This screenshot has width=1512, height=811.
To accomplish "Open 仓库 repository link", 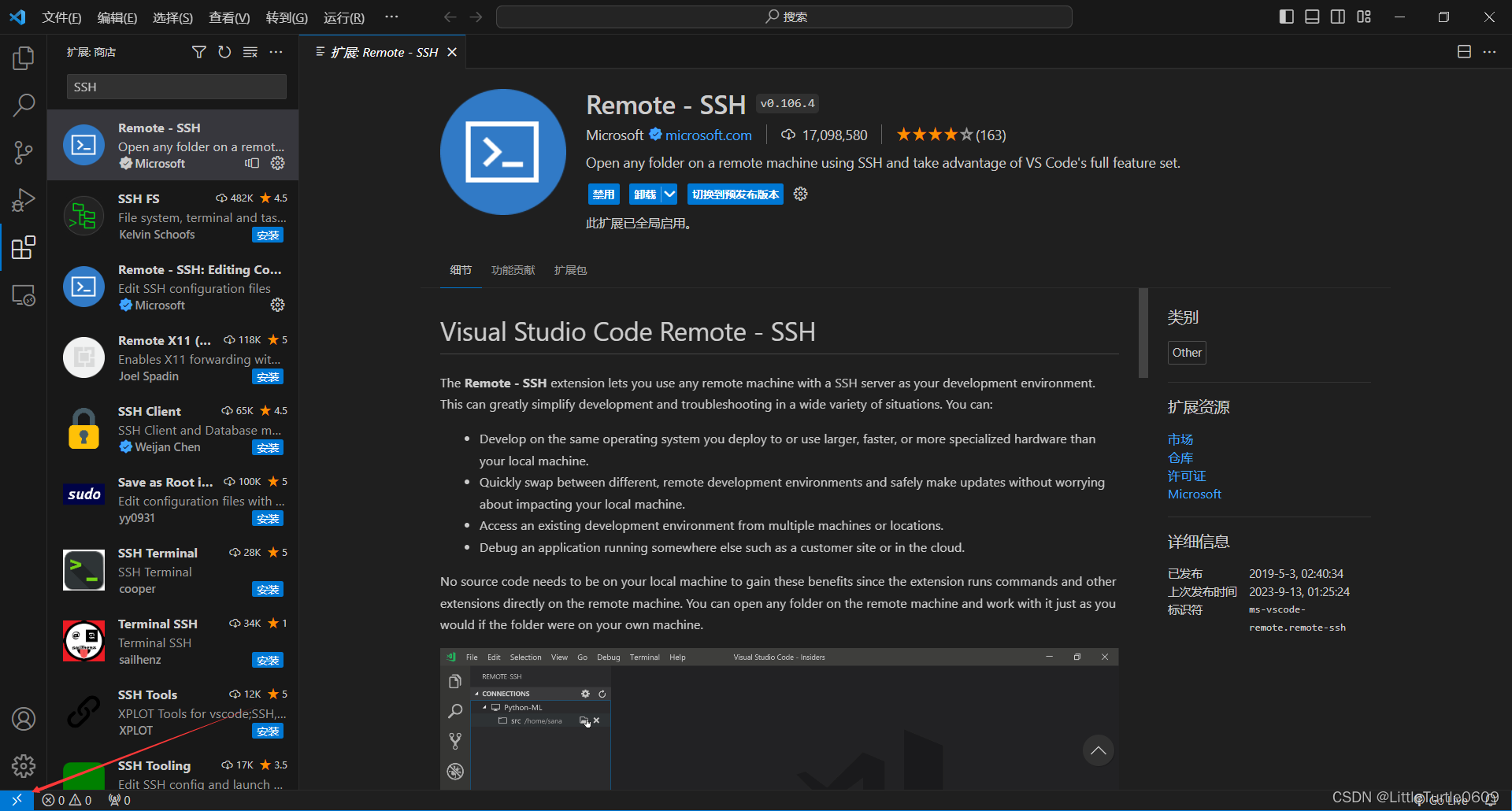I will (1180, 457).
